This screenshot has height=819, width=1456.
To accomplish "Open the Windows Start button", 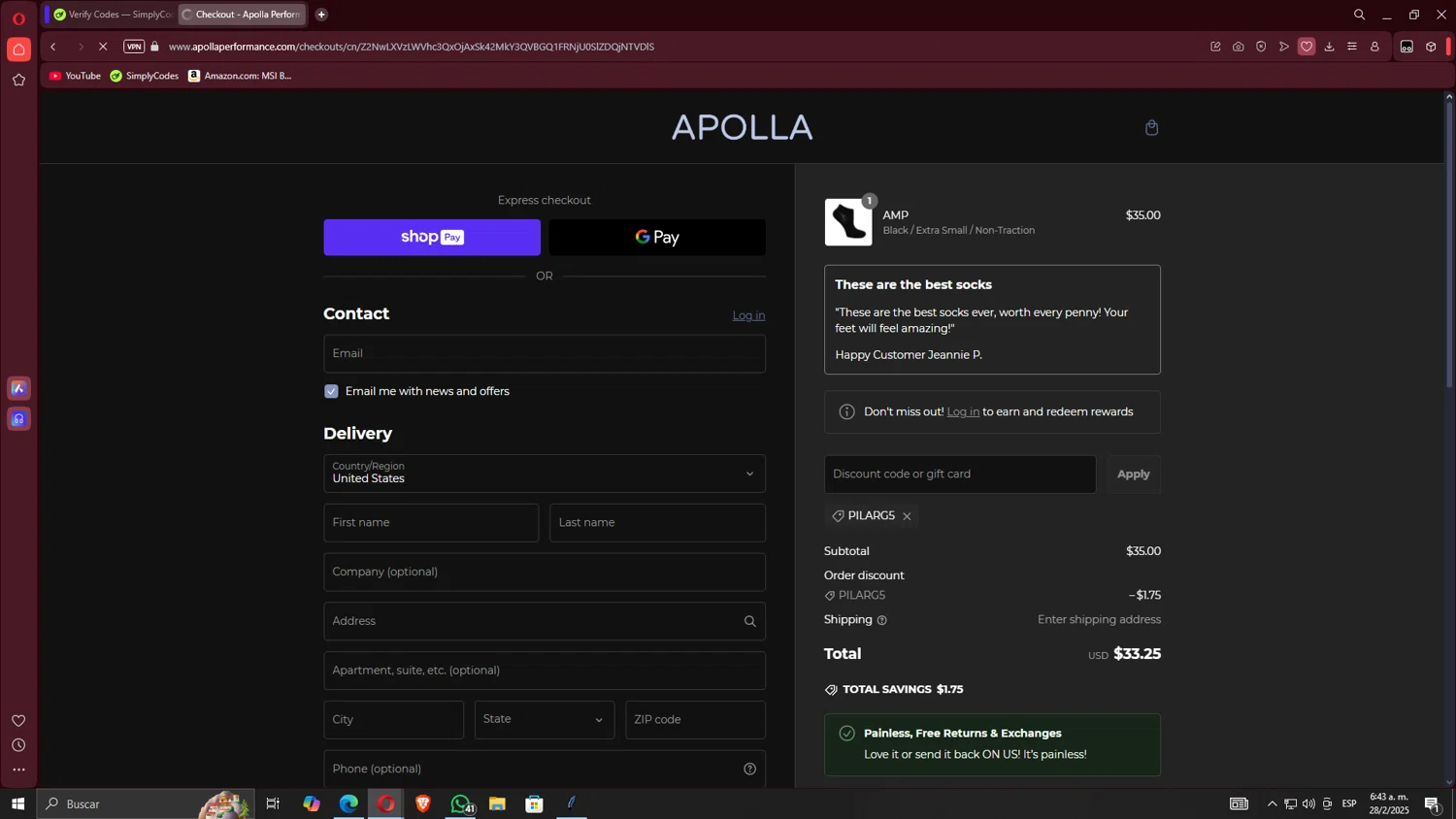I will tap(17, 804).
